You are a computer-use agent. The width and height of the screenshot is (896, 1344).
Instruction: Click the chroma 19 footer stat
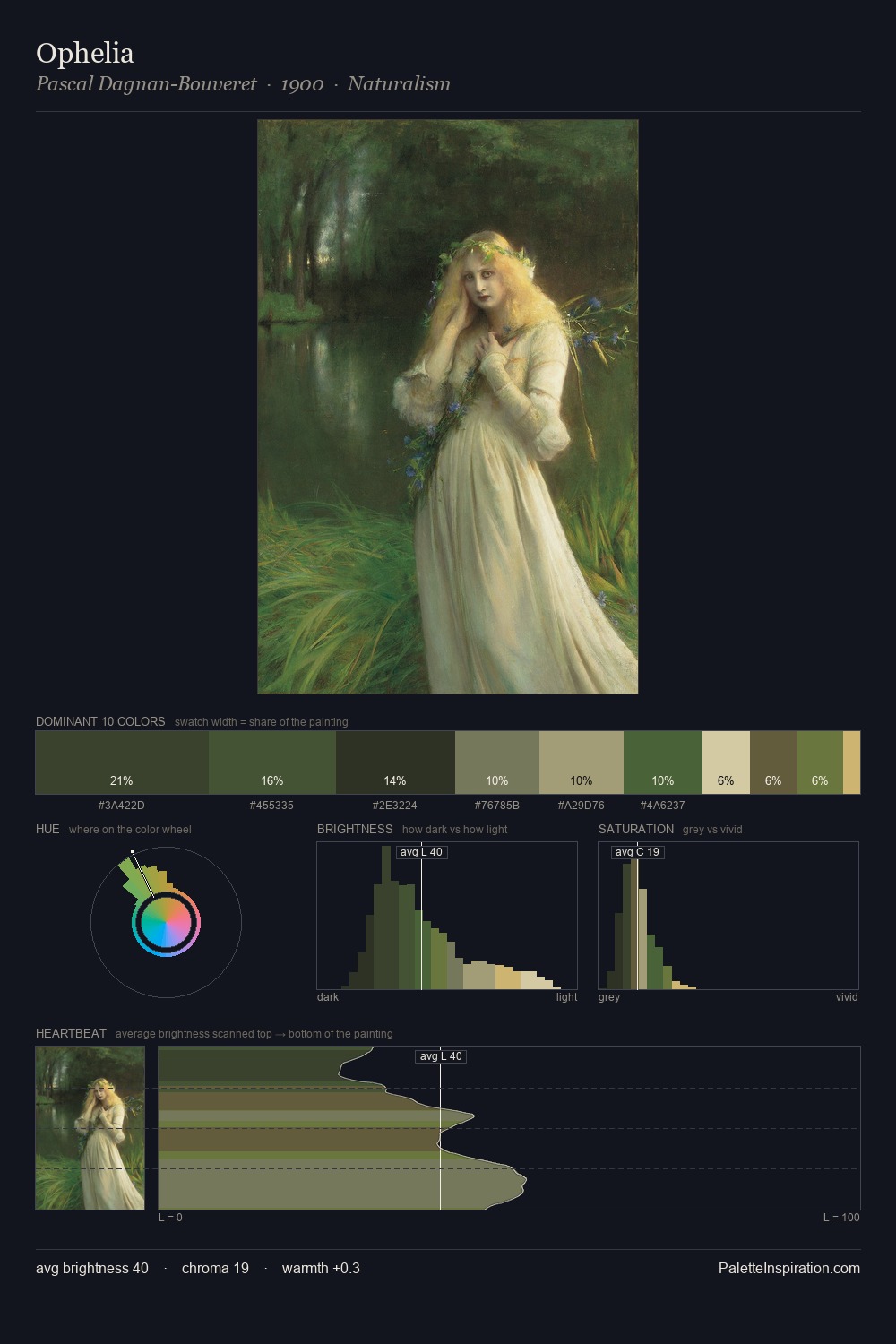215,1269
